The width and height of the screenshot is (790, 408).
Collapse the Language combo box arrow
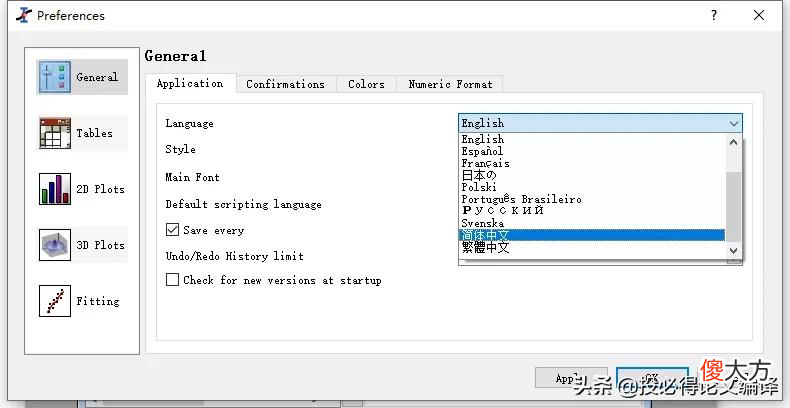coord(734,123)
